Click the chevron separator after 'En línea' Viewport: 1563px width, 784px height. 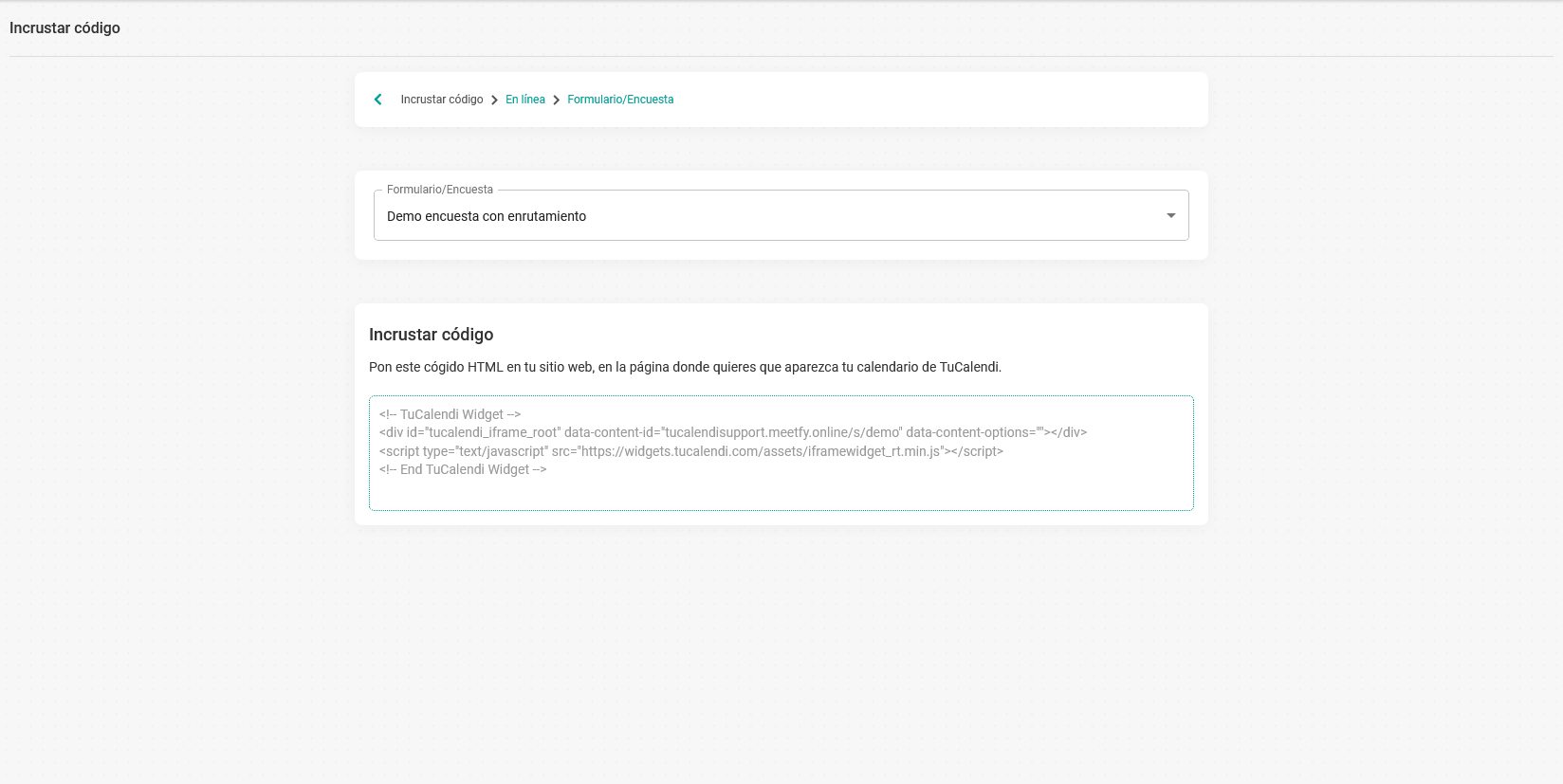point(556,100)
